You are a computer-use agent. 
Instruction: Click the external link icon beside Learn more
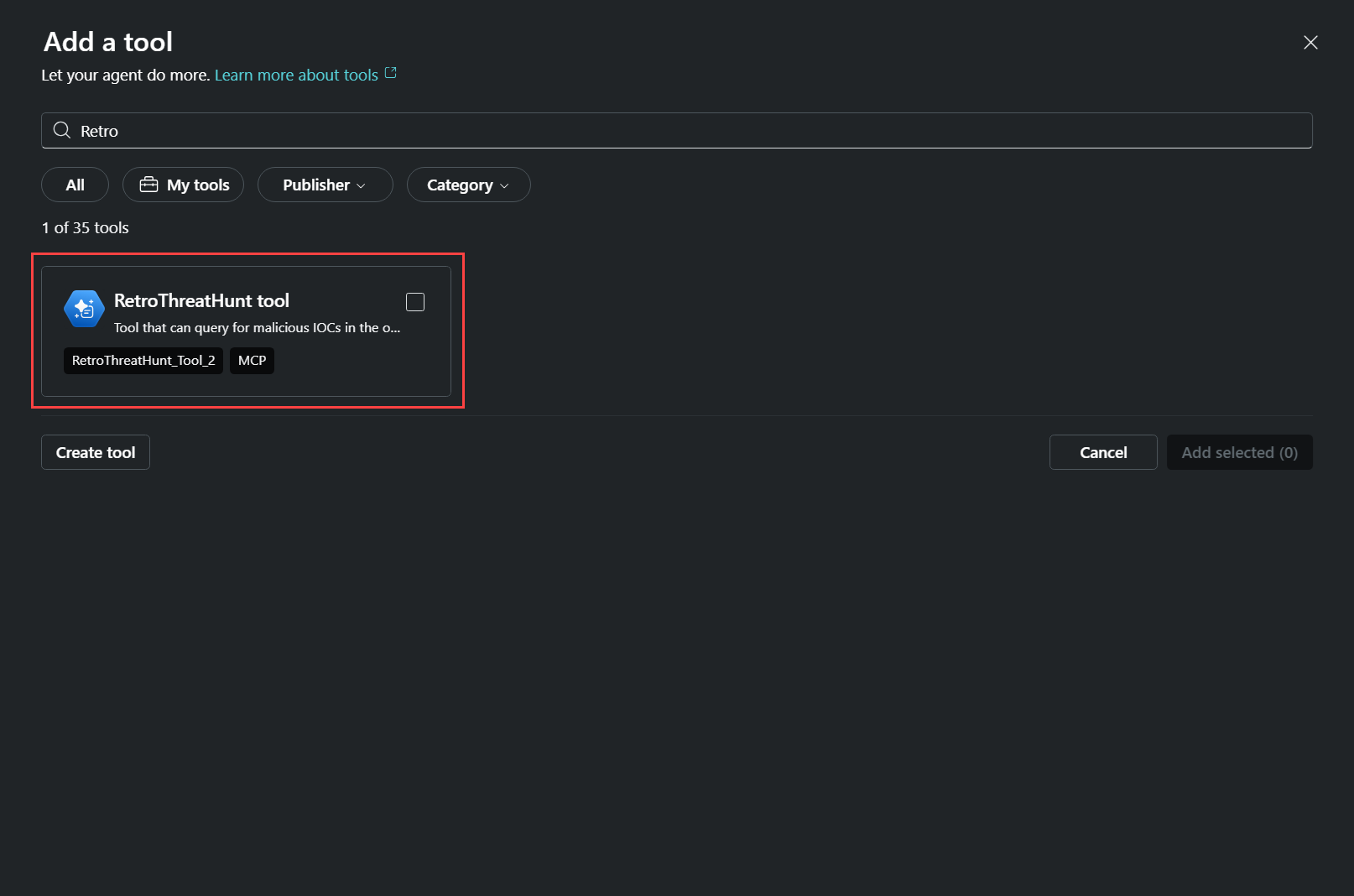click(391, 74)
